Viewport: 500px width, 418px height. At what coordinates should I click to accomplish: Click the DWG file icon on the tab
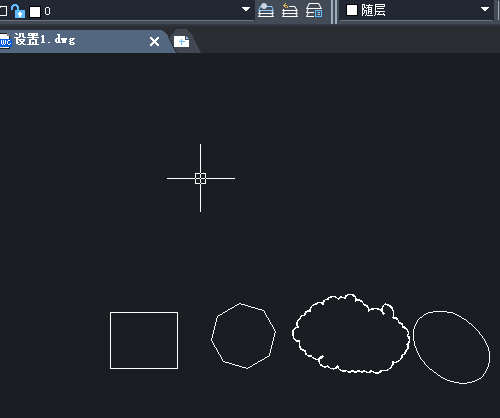click(5, 41)
